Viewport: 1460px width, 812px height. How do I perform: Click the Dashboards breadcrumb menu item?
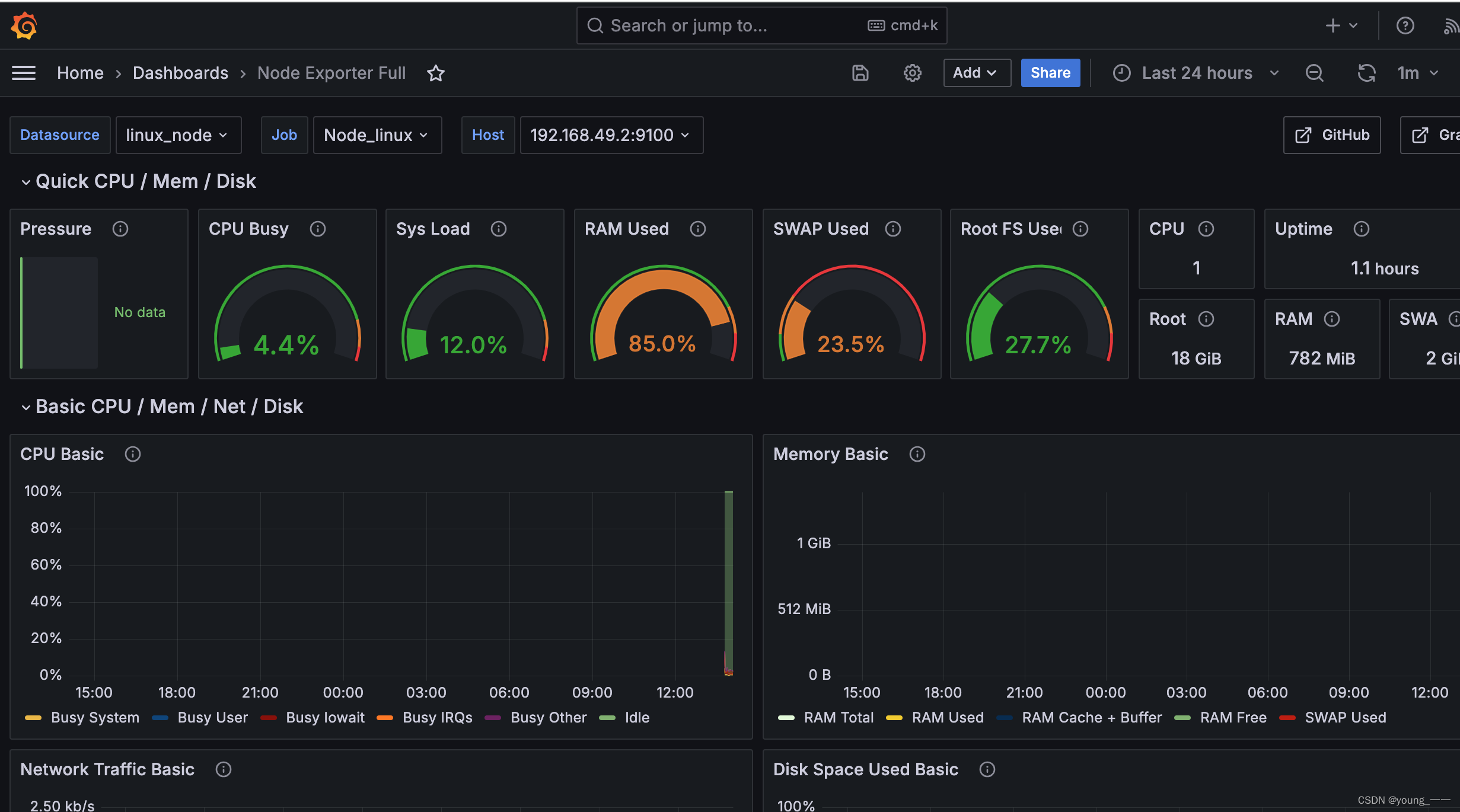point(180,72)
